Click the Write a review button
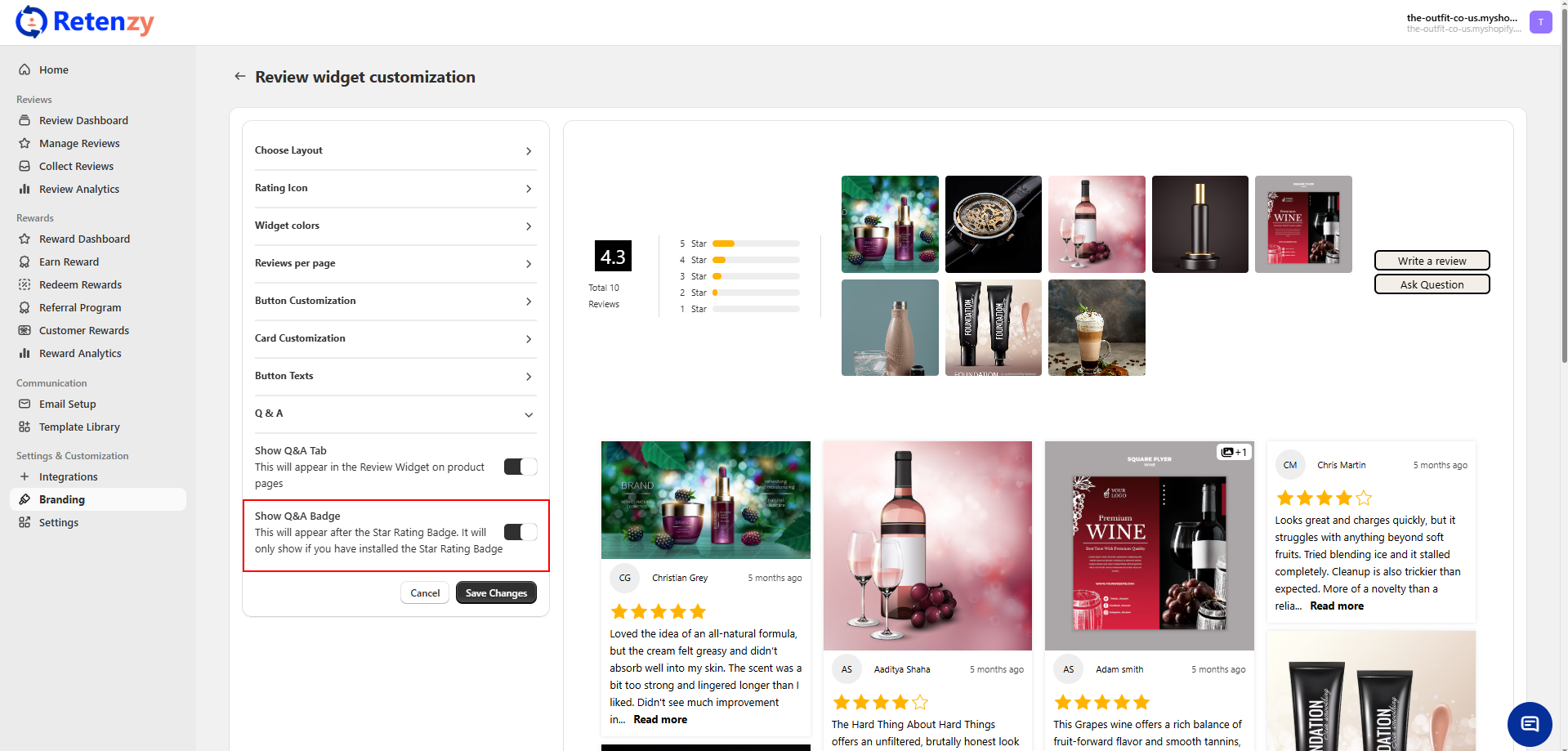 [1432, 261]
